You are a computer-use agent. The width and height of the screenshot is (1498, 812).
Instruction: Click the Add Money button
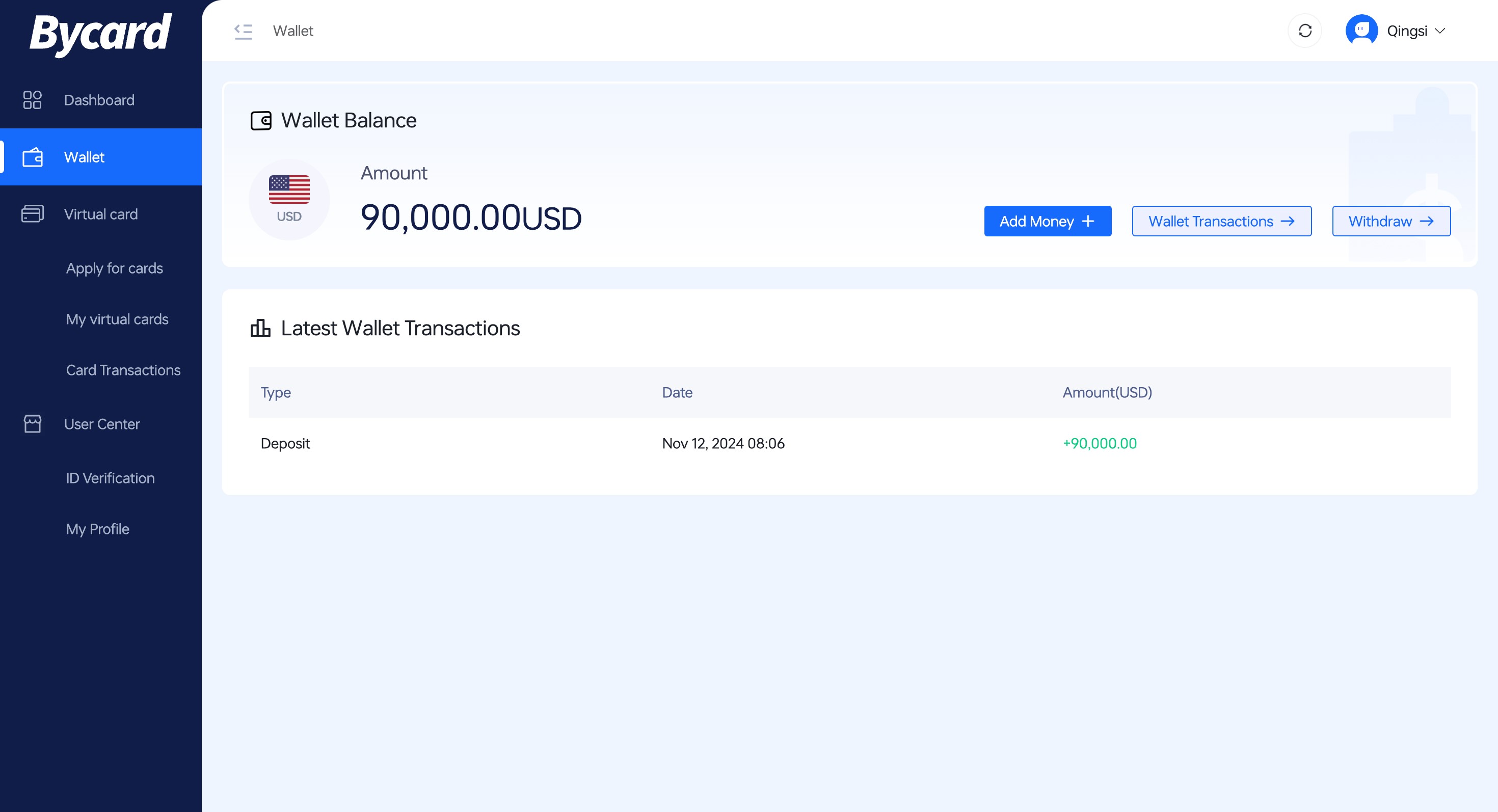[1047, 221]
